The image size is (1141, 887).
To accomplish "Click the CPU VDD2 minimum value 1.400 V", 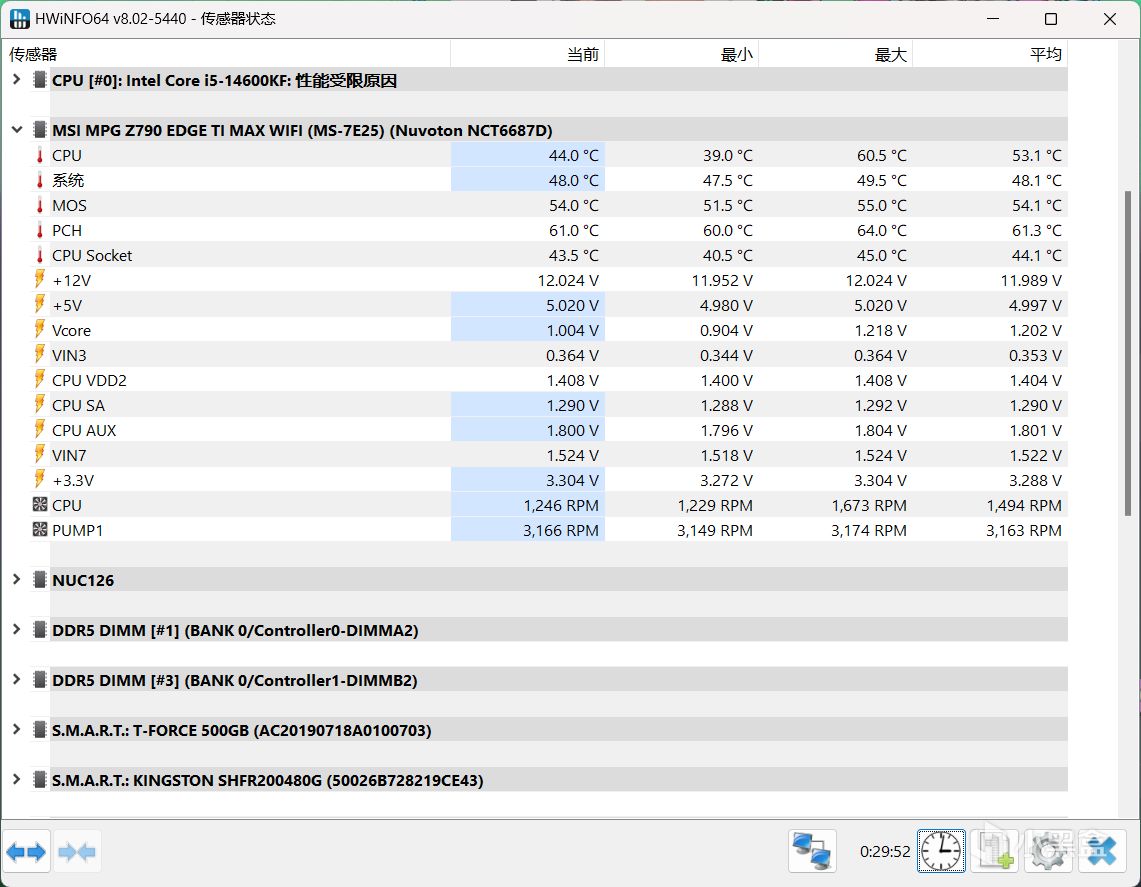I will tap(726, 380).
